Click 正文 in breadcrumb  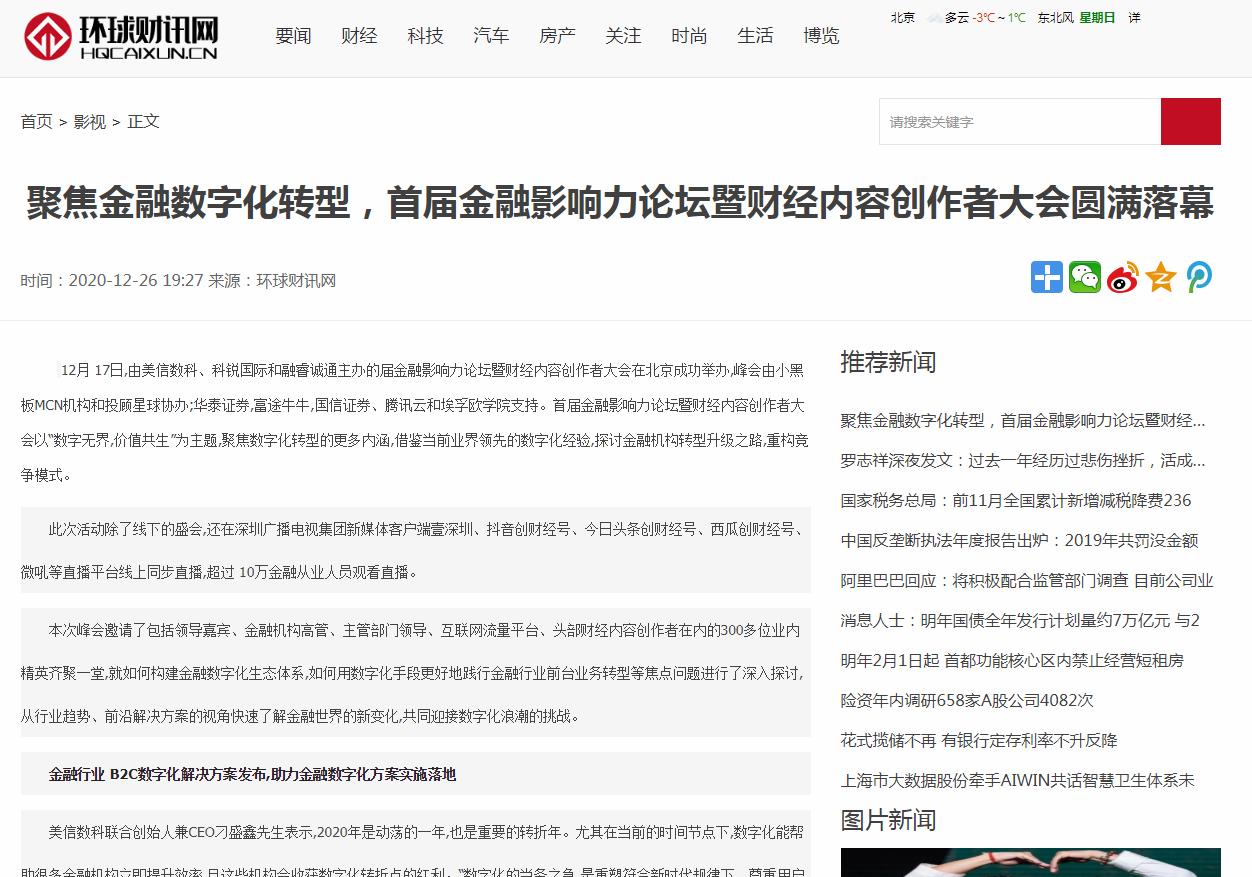pos(143,121)
